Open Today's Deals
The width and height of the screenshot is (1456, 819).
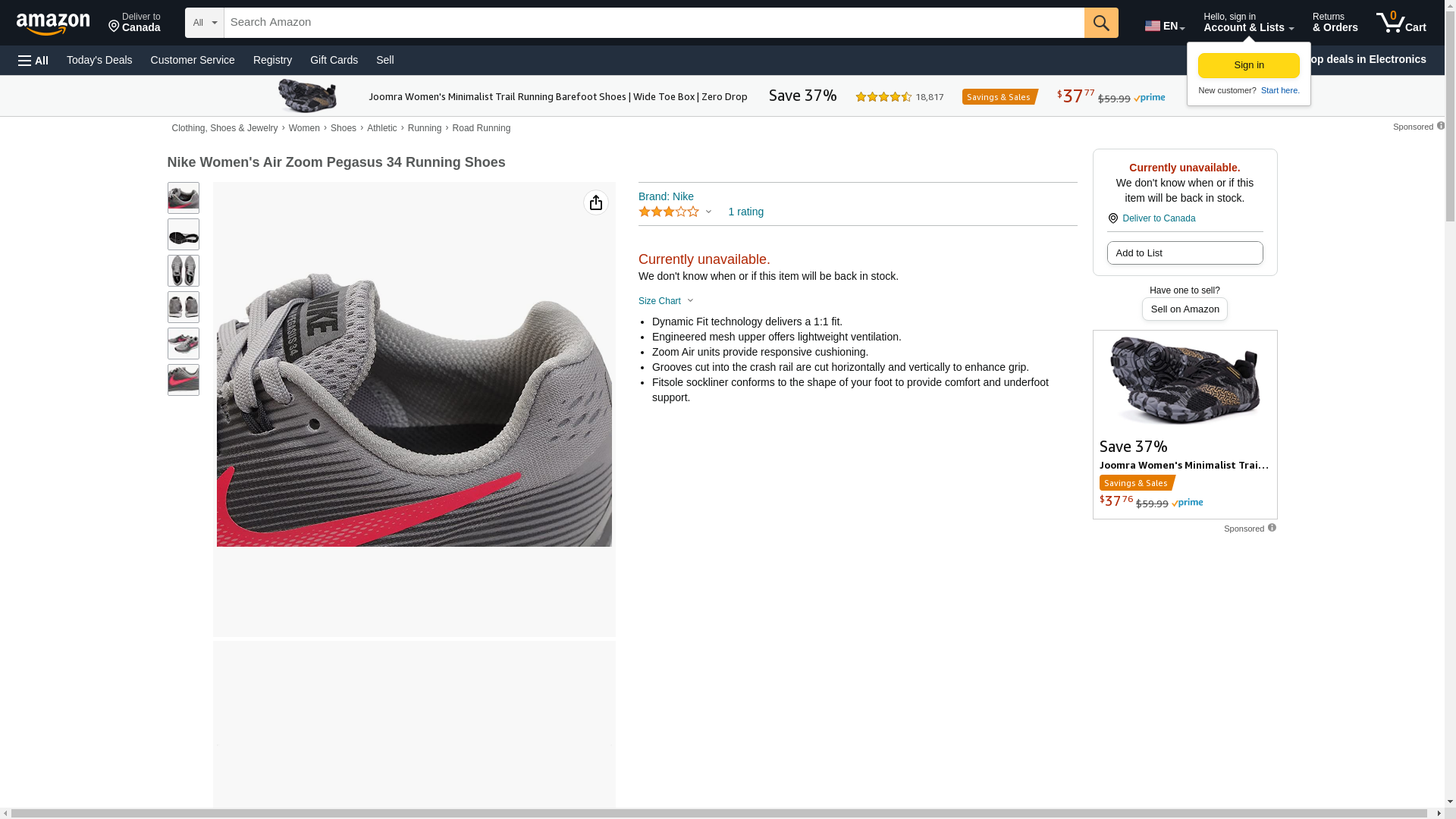(x=99, y=60)
